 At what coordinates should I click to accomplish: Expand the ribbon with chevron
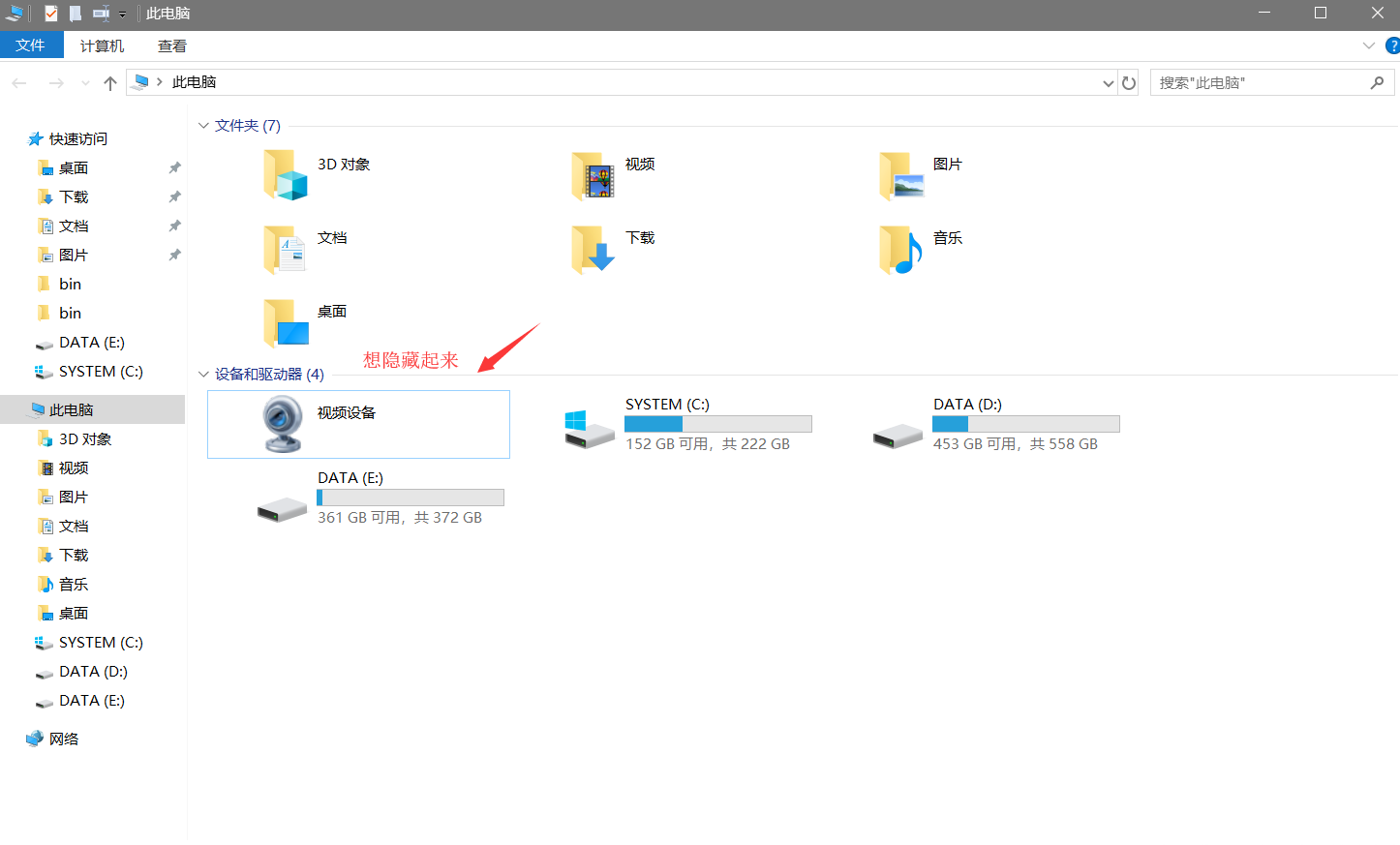(1368, 45)
